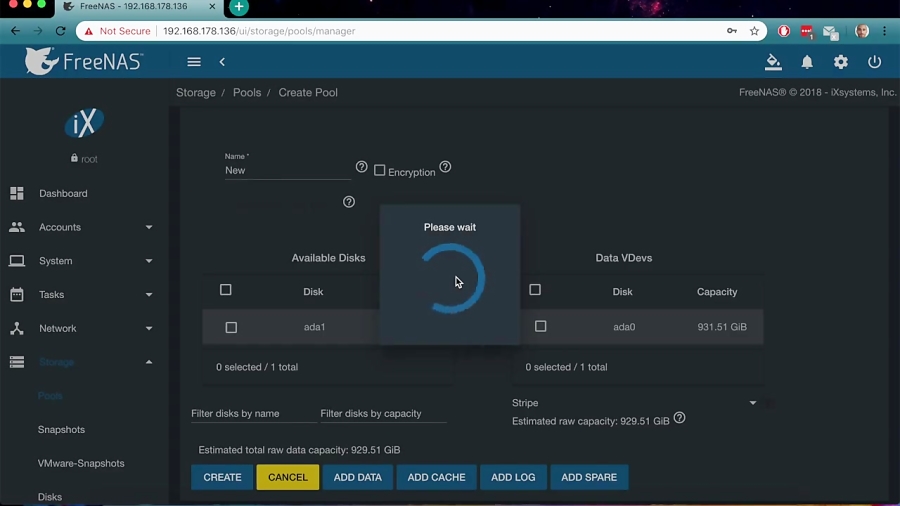Select the ada1 disk checkbox
Viewport: 900px width, 506px height.
click(x=231, y=327)
